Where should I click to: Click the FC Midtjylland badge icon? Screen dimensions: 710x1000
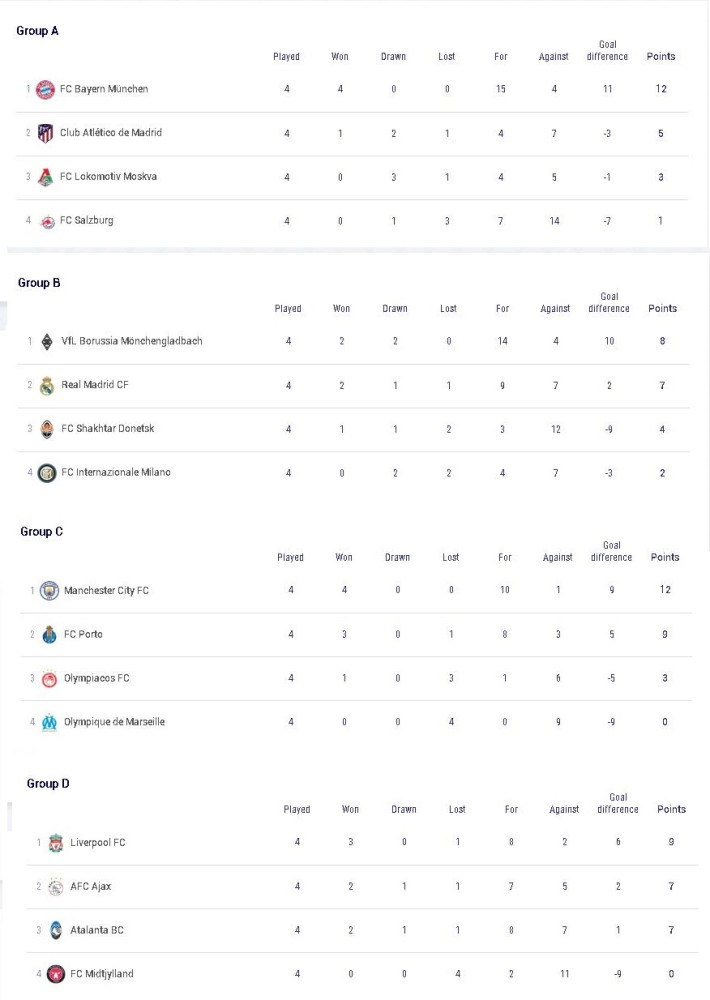tap(56, 974)
